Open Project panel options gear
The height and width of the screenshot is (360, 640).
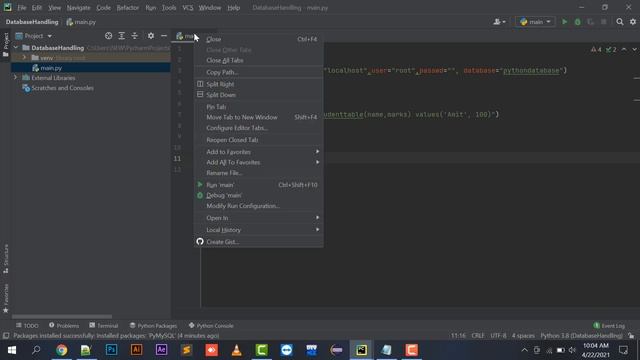coord(151,36)
